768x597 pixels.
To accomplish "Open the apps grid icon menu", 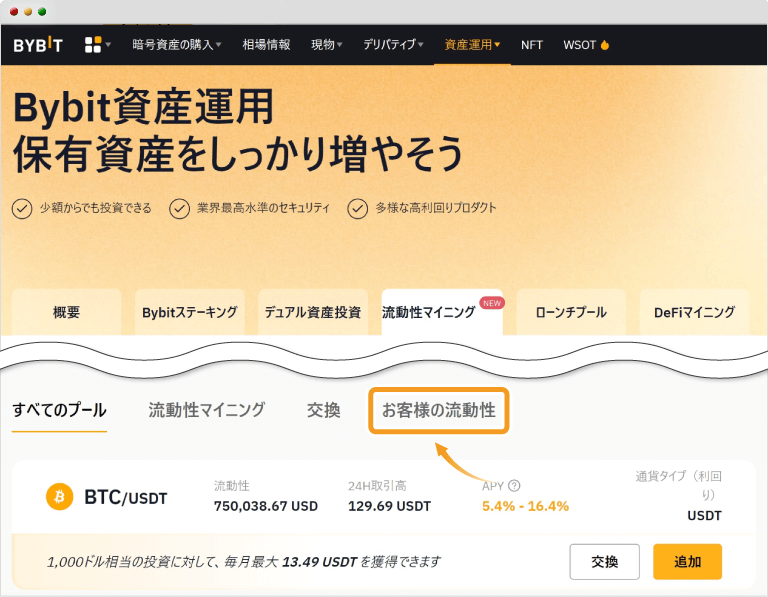I will pos(93,45).
